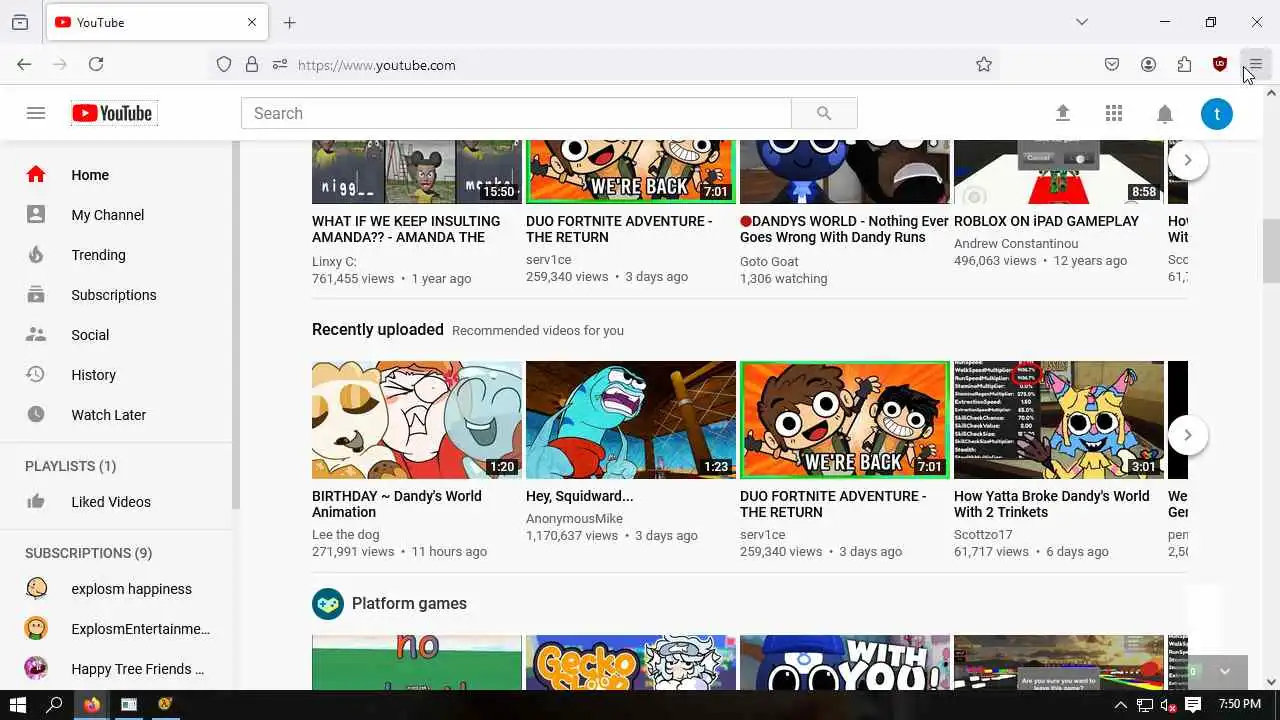
Task: Open the Firefox account icon
Action: [1148, 64]
